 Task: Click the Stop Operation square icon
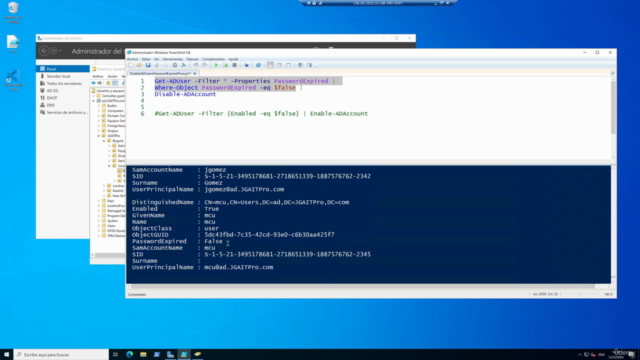(x=234, y=65)
